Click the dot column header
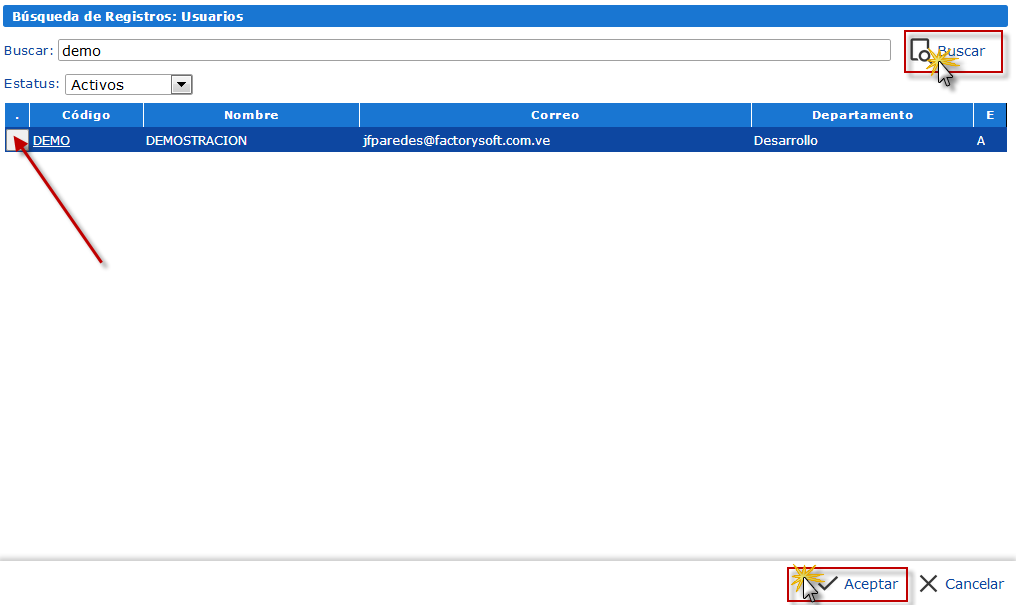 17,115
